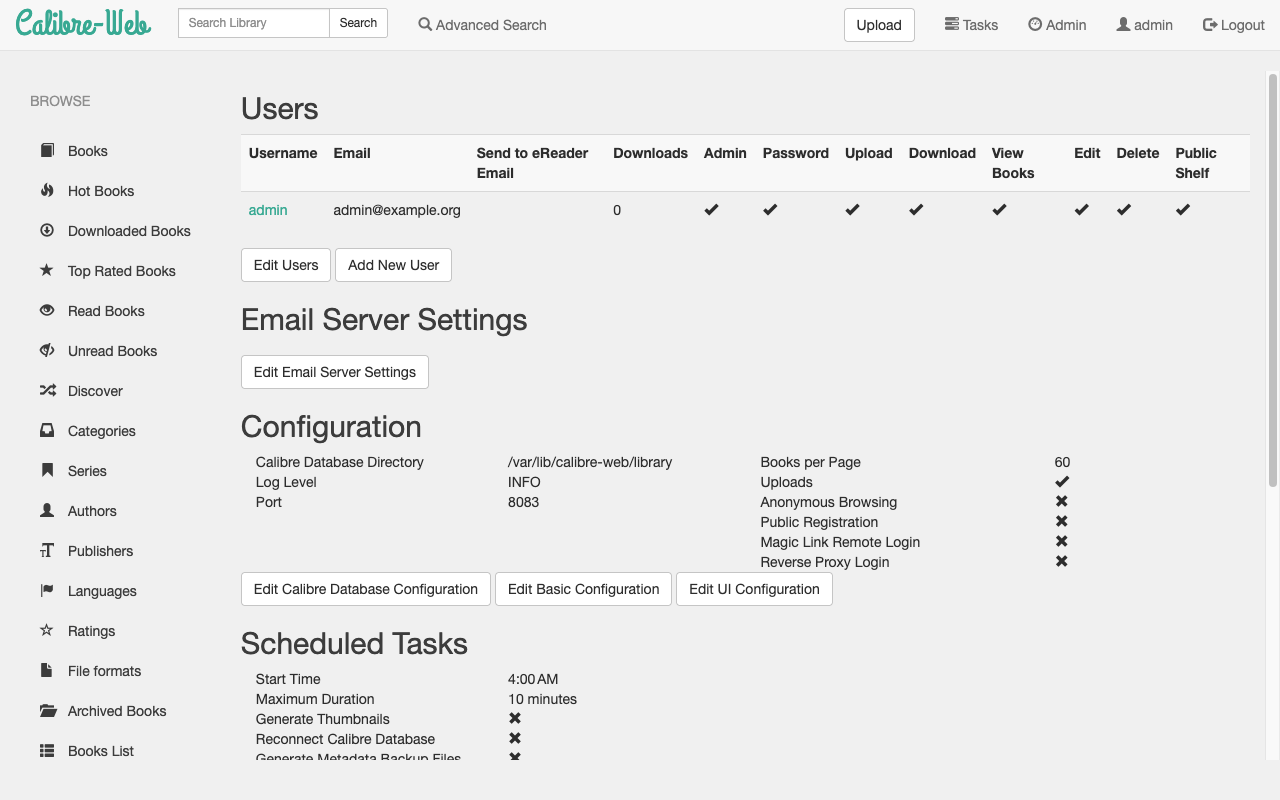Click the Hot Books flame icon

click(47, 190)
